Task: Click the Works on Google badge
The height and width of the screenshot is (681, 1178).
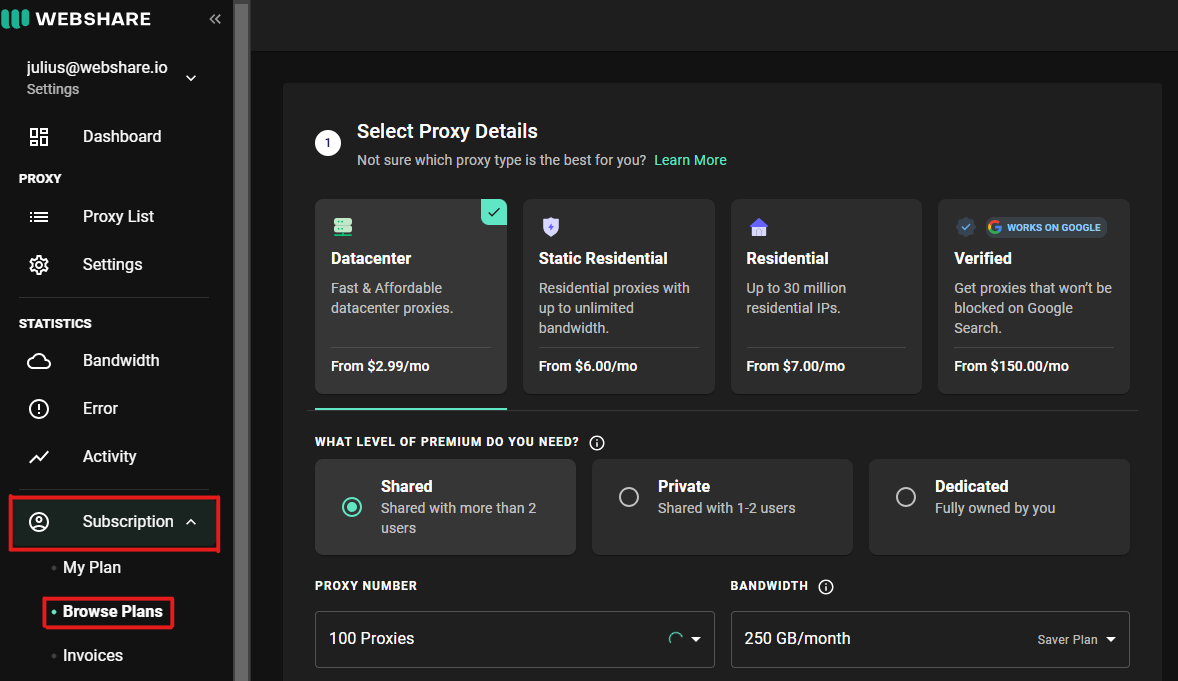Action: click(1046, 227)
